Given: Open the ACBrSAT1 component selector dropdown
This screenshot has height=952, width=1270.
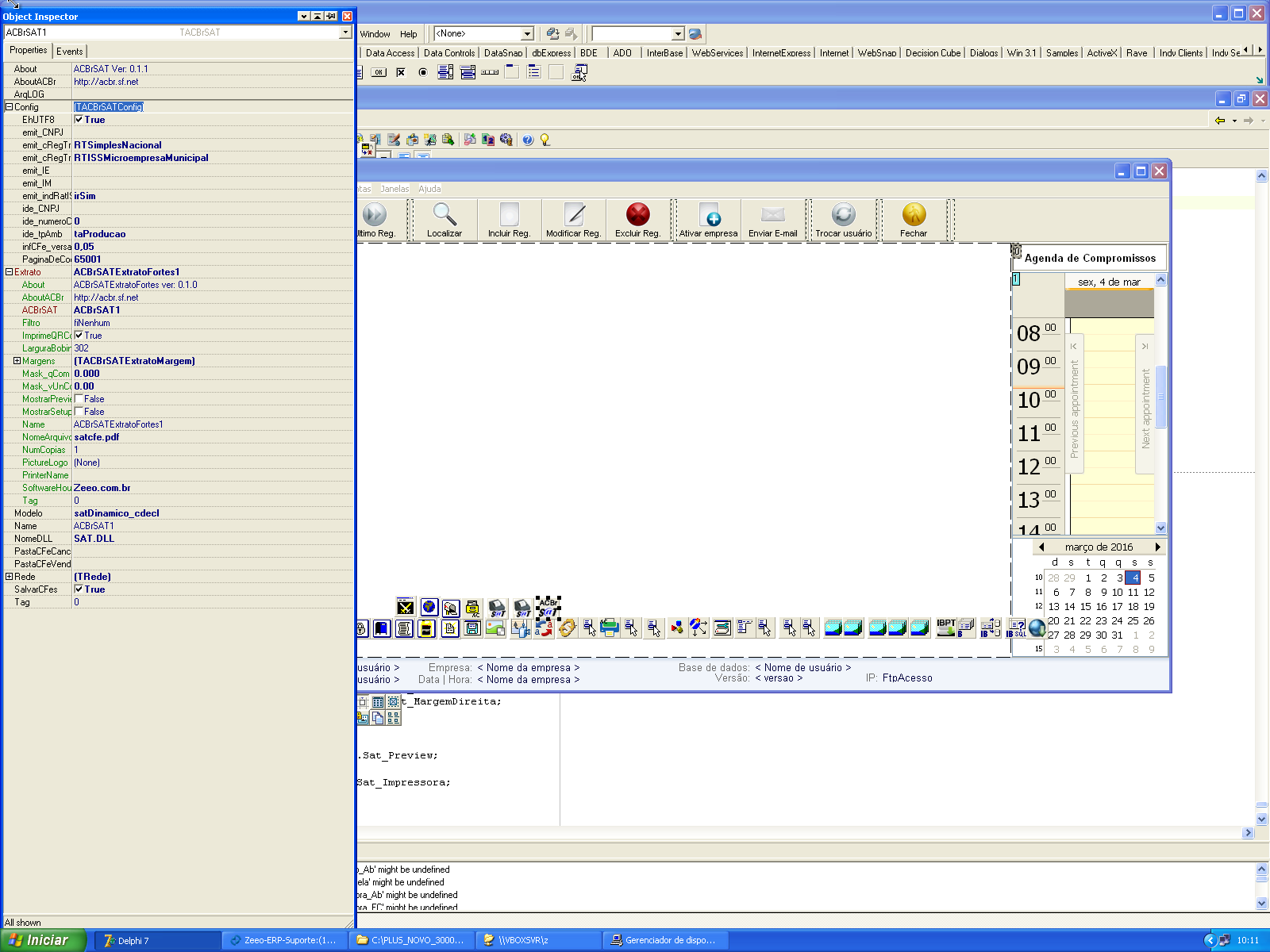Looking at the screenshot, I should pyautogui.click(x=345, y=33).
